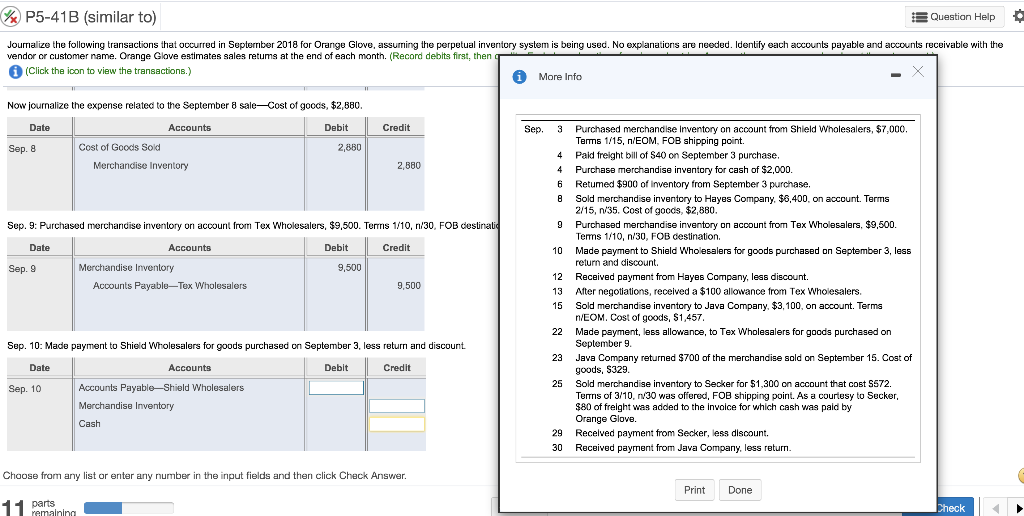The height and width of the screenshot is (516, 1024).
Task: Click the Sep. 10 Merchandise Inventory credit field
Action: [x=396, y=406]
